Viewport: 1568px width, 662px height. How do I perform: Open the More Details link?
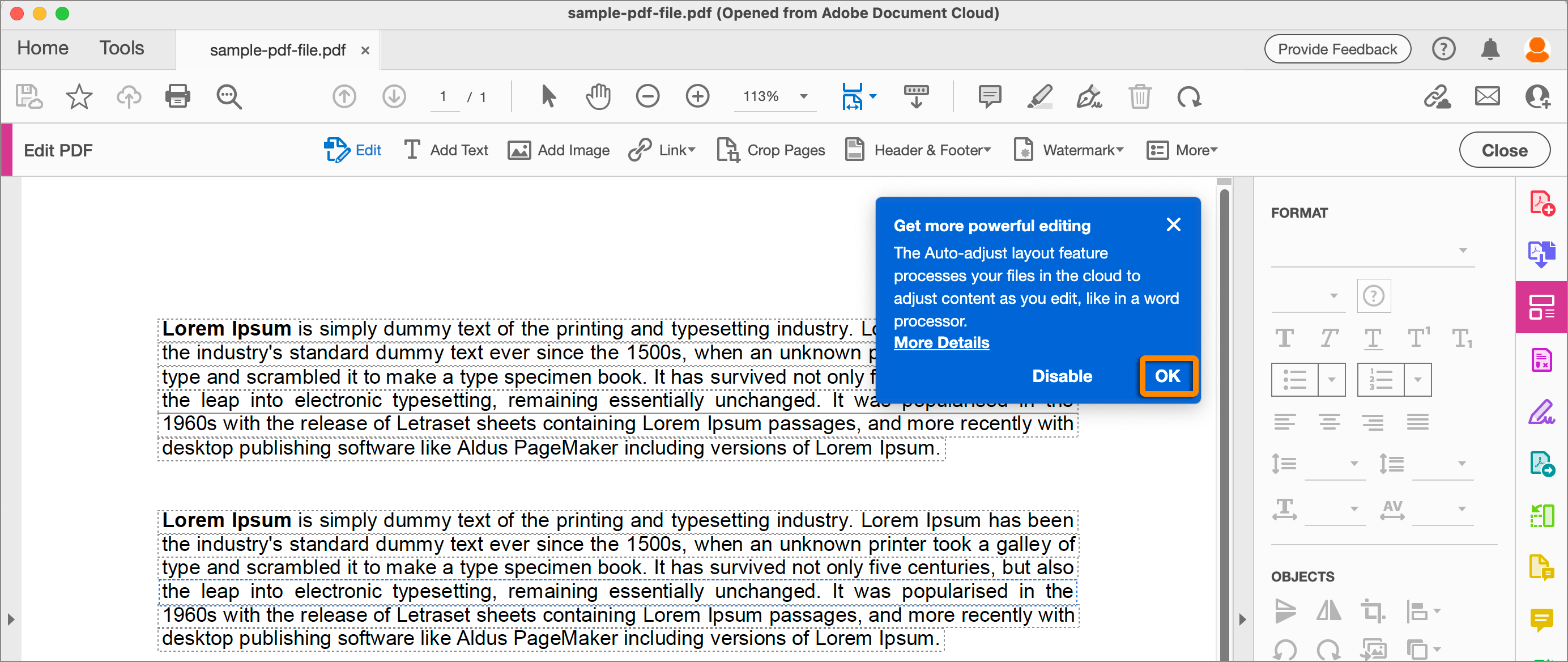(941, 342)
